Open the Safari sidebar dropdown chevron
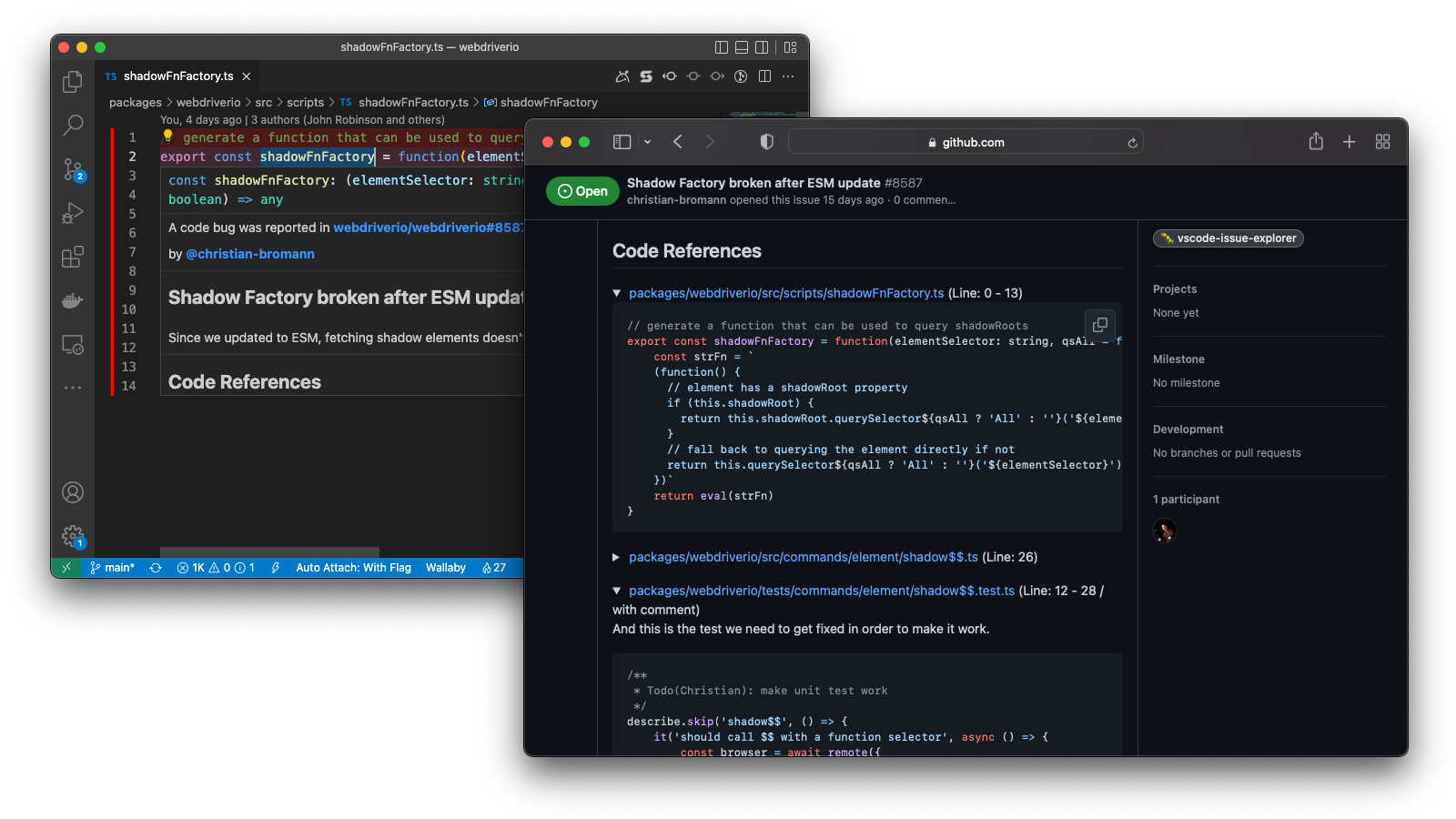1456x819 pixels. (x=647, y=142)
